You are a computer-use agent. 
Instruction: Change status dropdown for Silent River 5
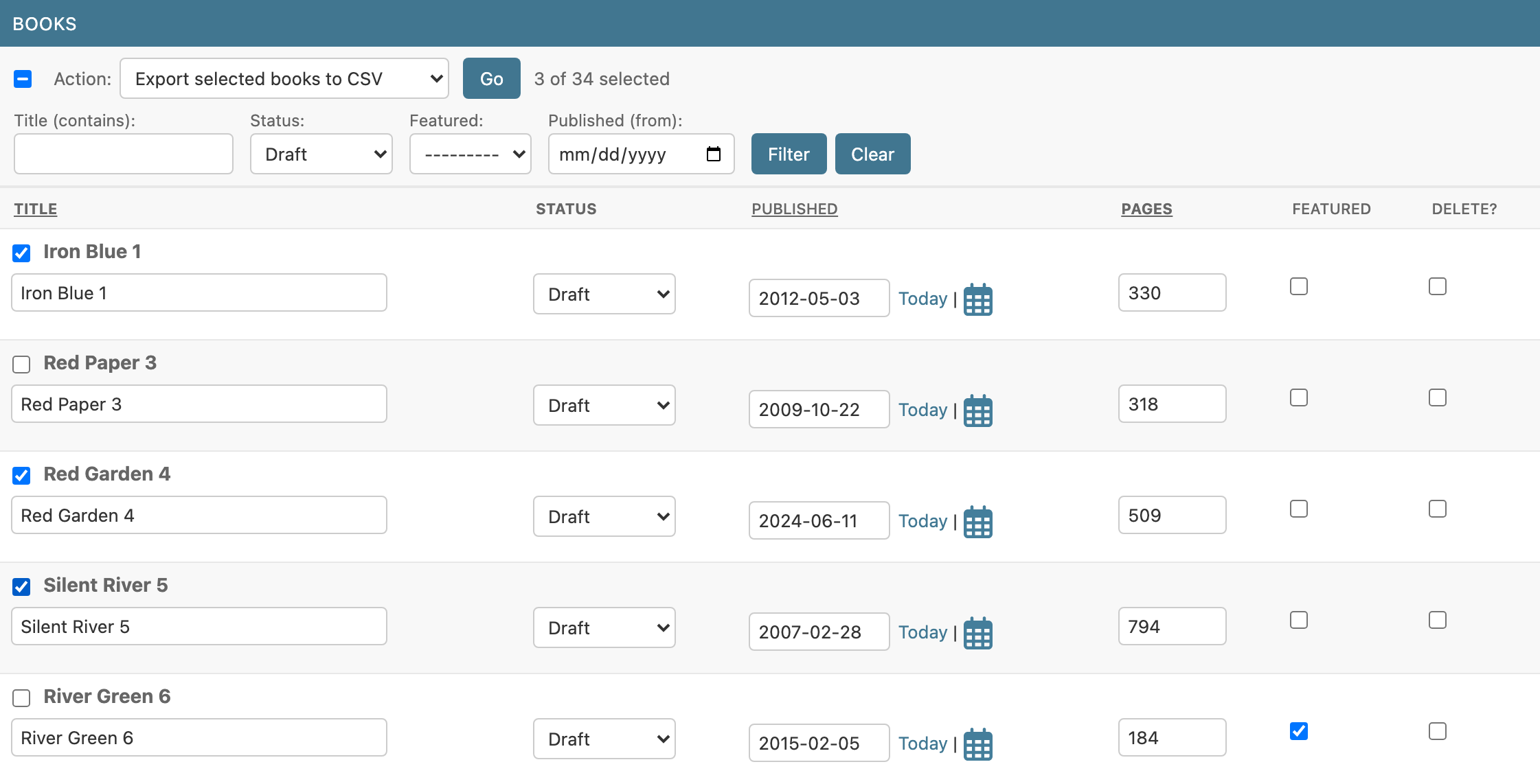click(x=604, y=627)
